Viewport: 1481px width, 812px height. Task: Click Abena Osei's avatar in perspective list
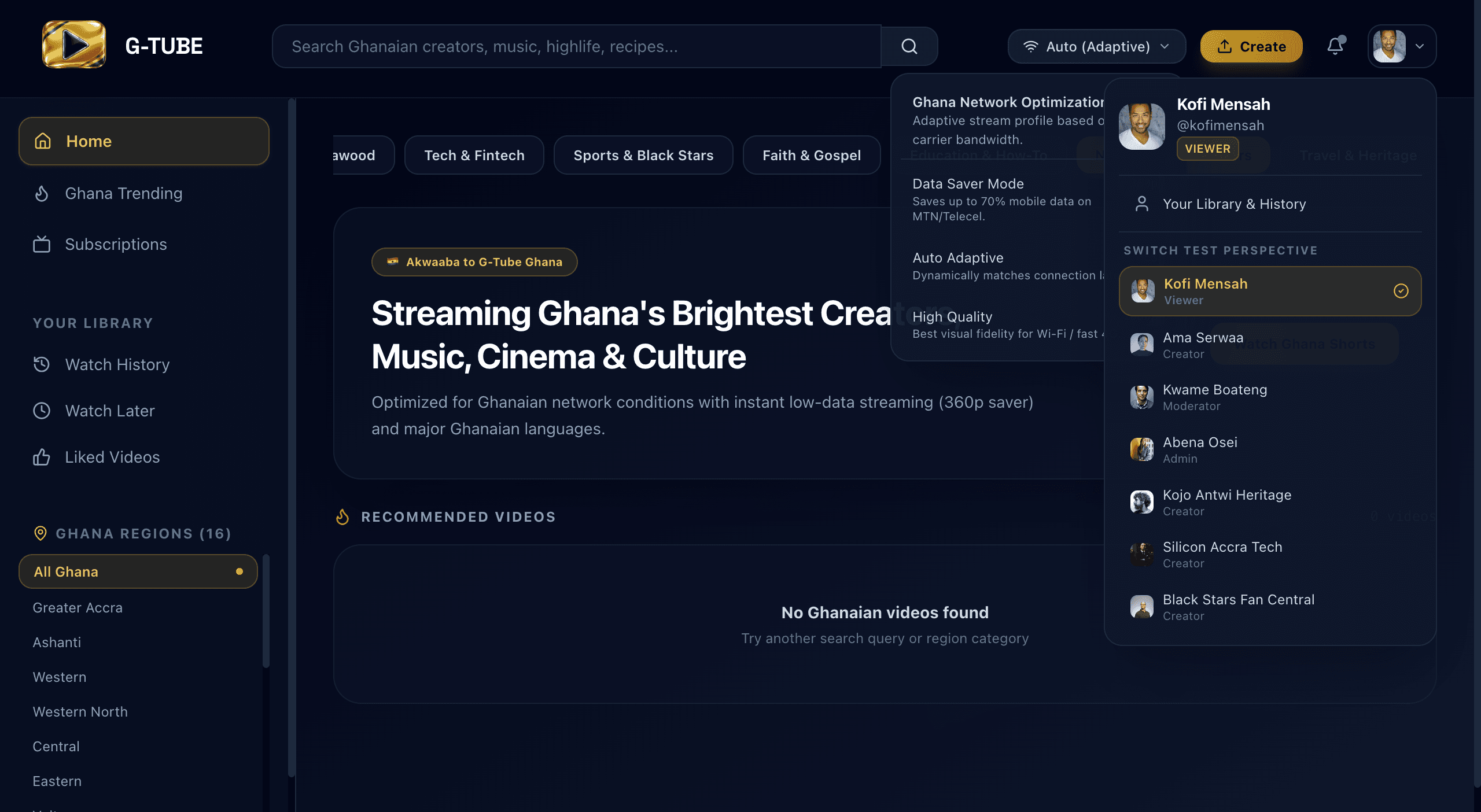[x=1142, y=449]
